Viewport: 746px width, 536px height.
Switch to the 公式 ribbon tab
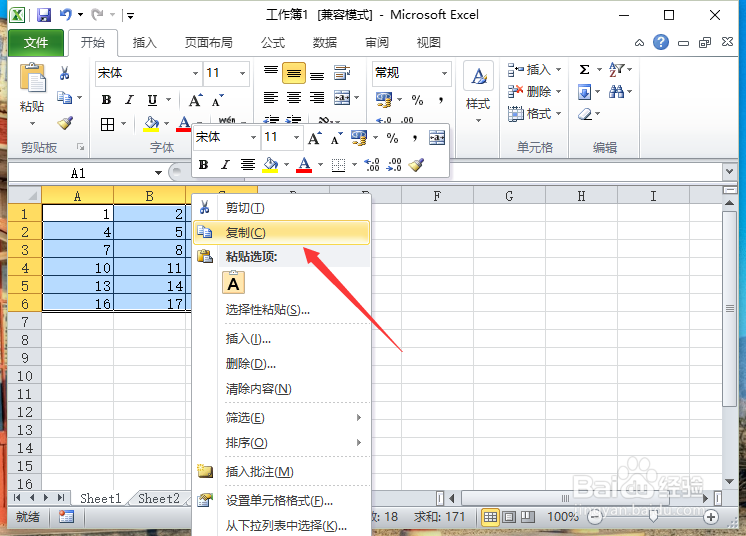tap(273, 43)
